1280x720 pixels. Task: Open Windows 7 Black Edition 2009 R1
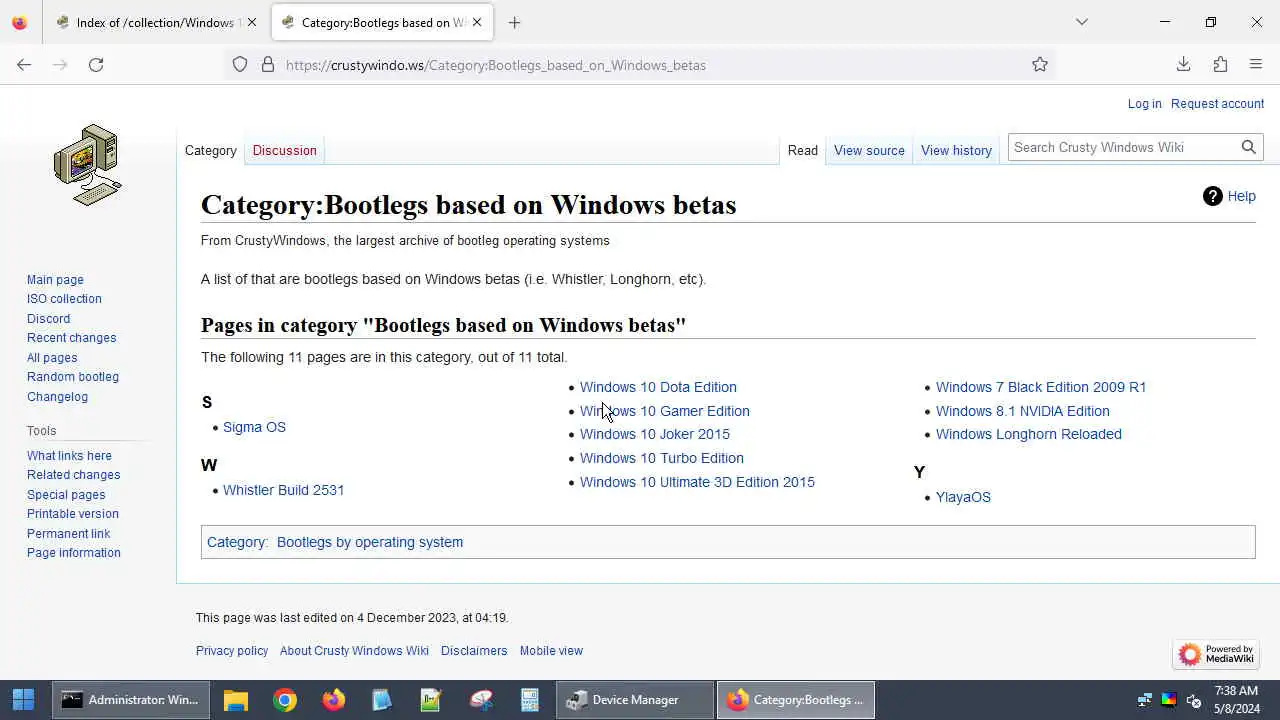pos(1041,387)
